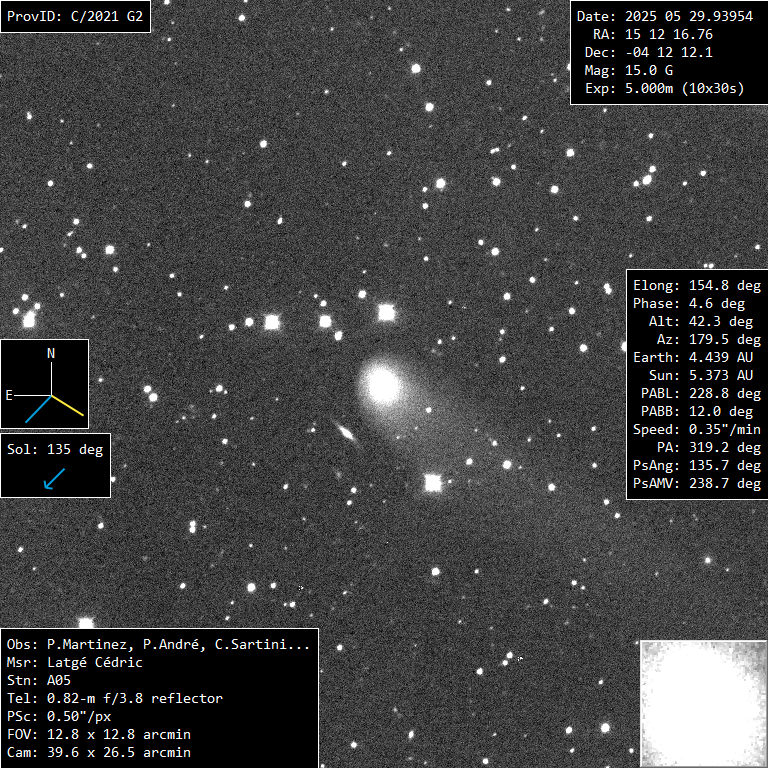Select the Msr Latgé Cédric line
Screen dimensions: 768x768
coord(75,662)
